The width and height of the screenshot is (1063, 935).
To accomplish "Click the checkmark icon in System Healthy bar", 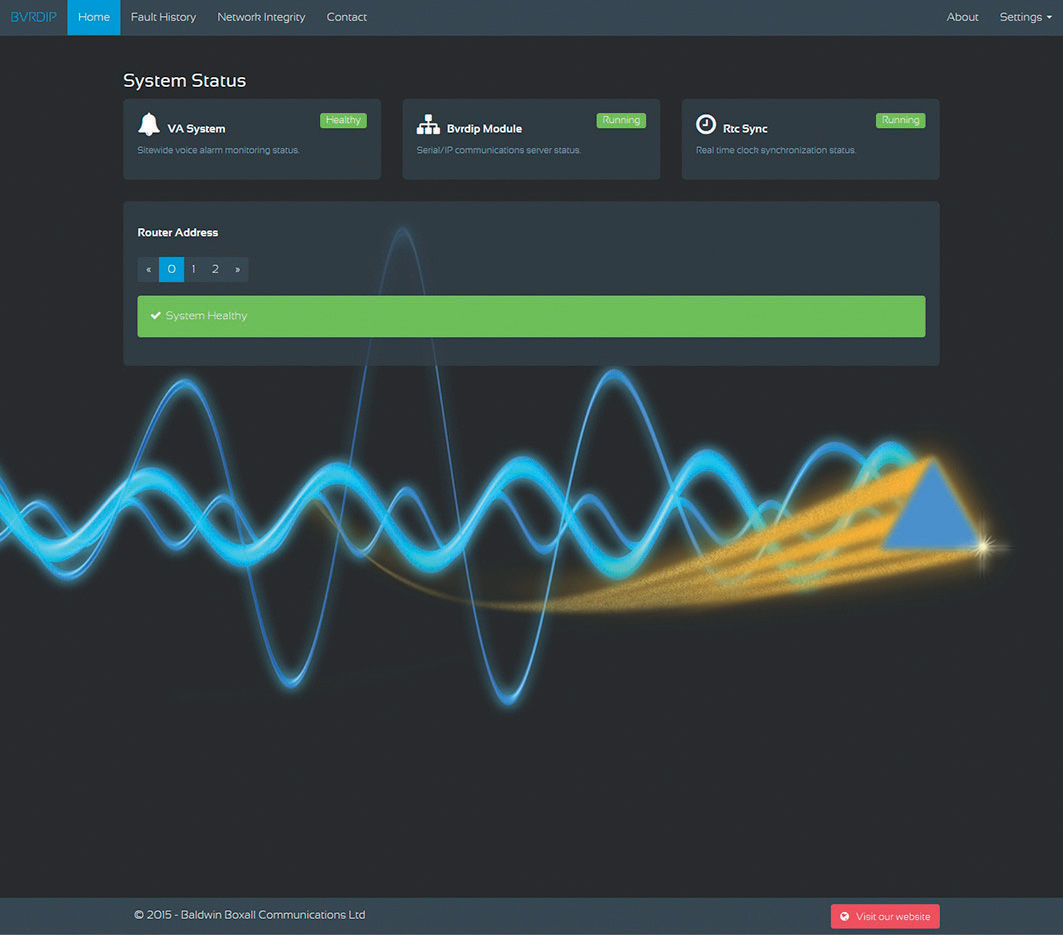I will pyautogui.click(x=155, y=316).
